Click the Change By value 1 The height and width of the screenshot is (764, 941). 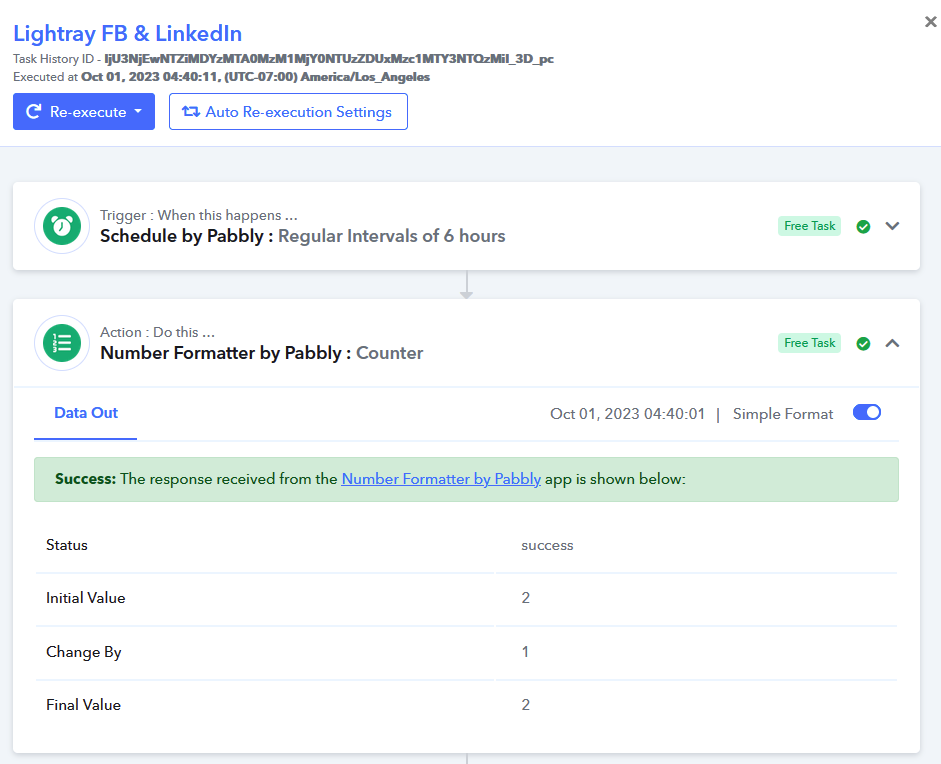pos(525,652)
